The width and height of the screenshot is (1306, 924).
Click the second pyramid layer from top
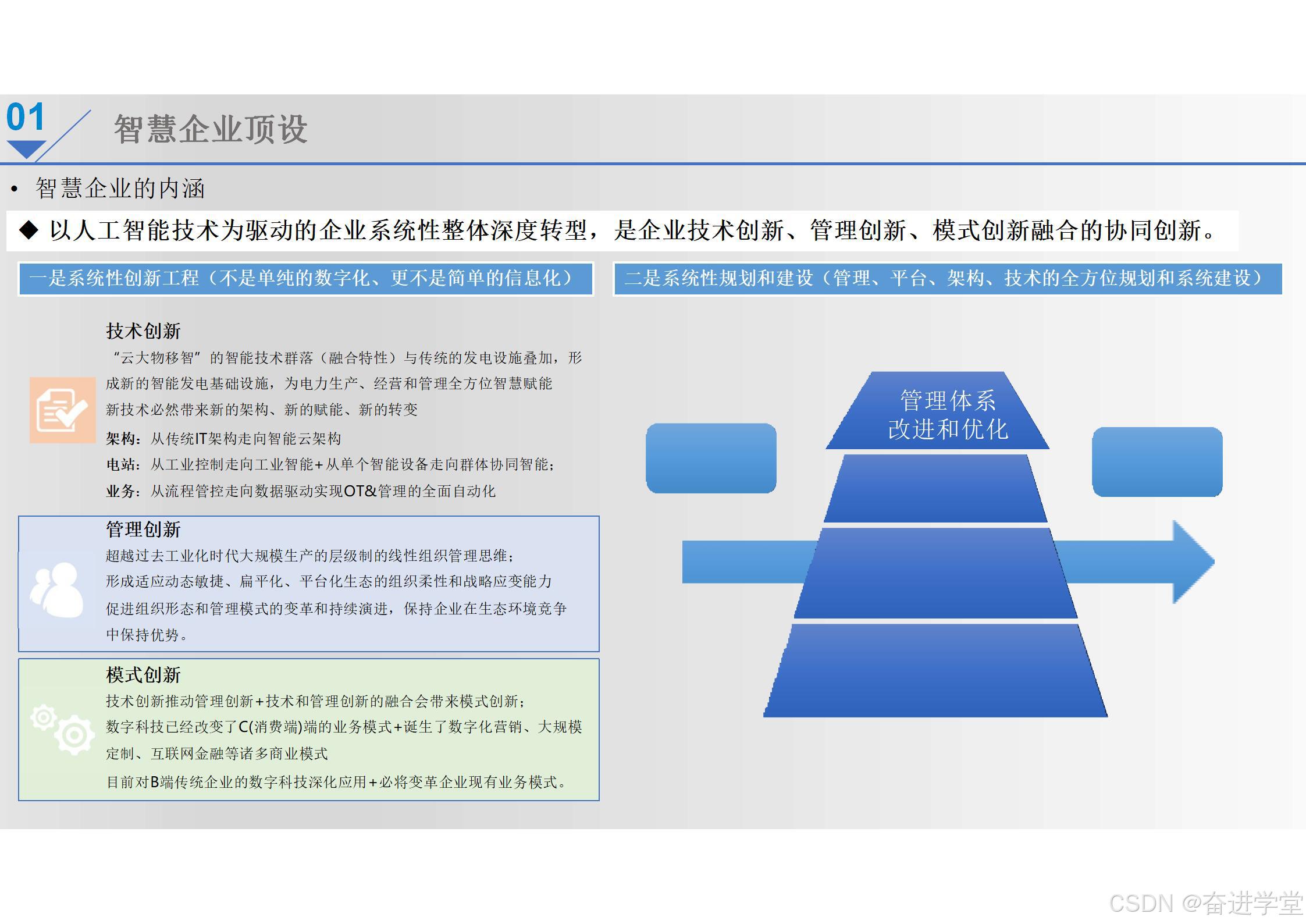point(935,489)
